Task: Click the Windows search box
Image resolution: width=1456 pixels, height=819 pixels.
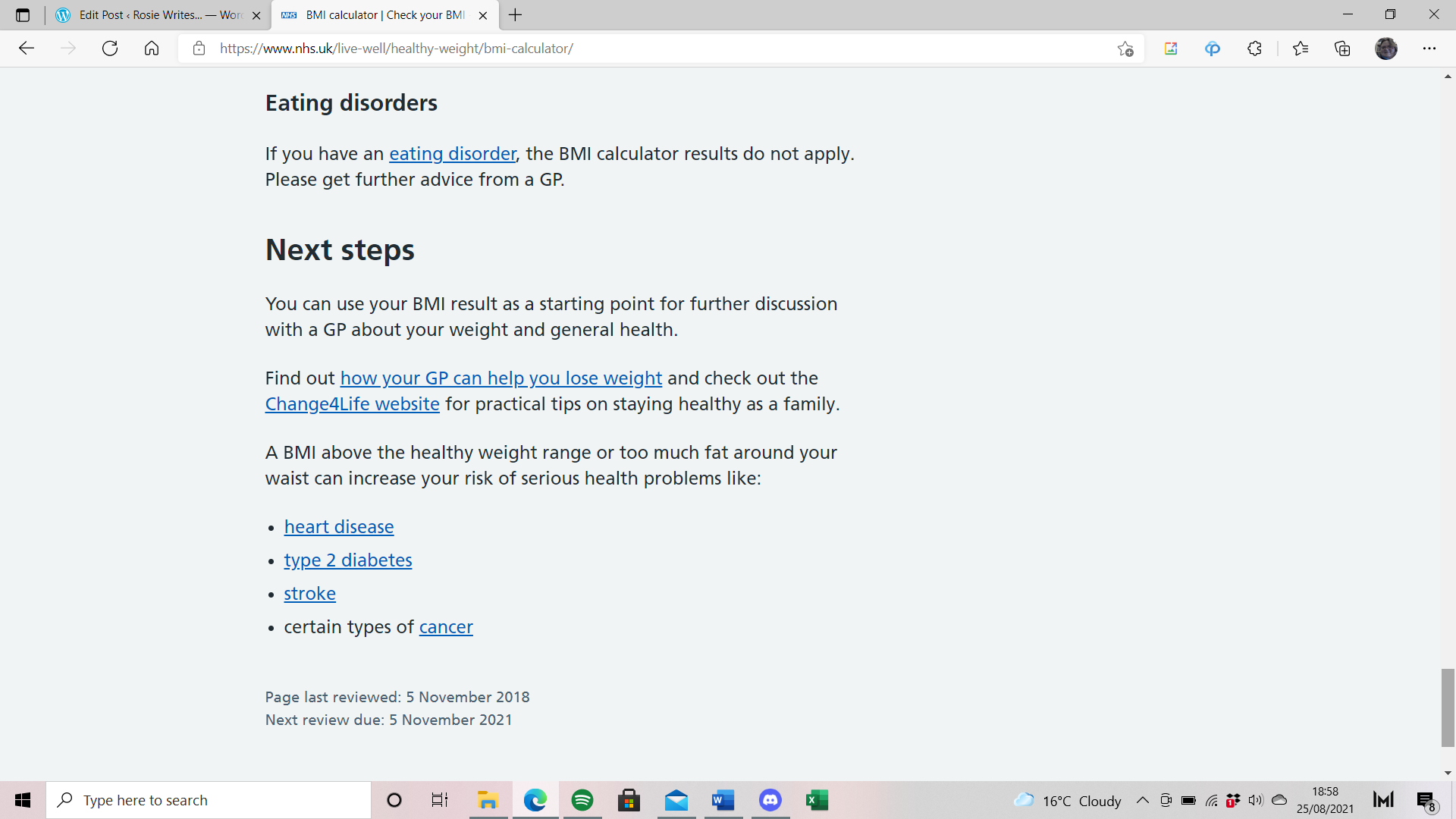Action: (x=209, y=800)
